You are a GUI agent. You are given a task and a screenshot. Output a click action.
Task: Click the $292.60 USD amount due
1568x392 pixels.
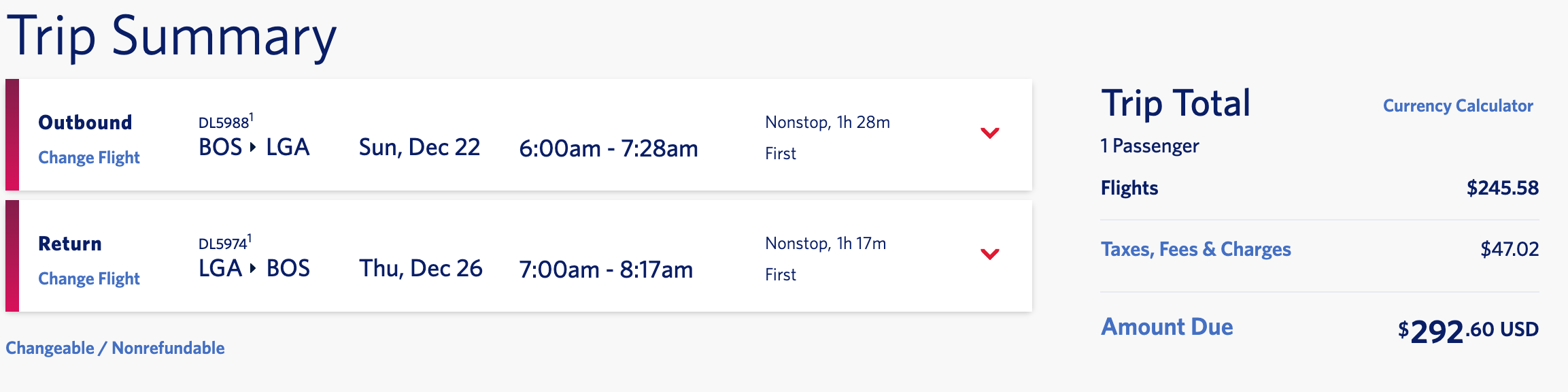(x=1467, y=331)
